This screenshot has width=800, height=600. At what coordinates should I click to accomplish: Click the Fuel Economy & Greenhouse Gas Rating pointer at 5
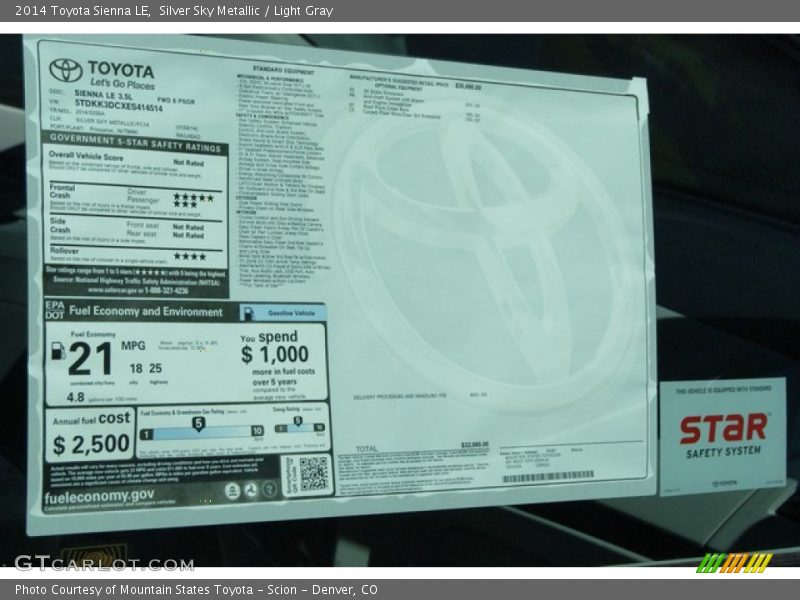pos(198,423)
